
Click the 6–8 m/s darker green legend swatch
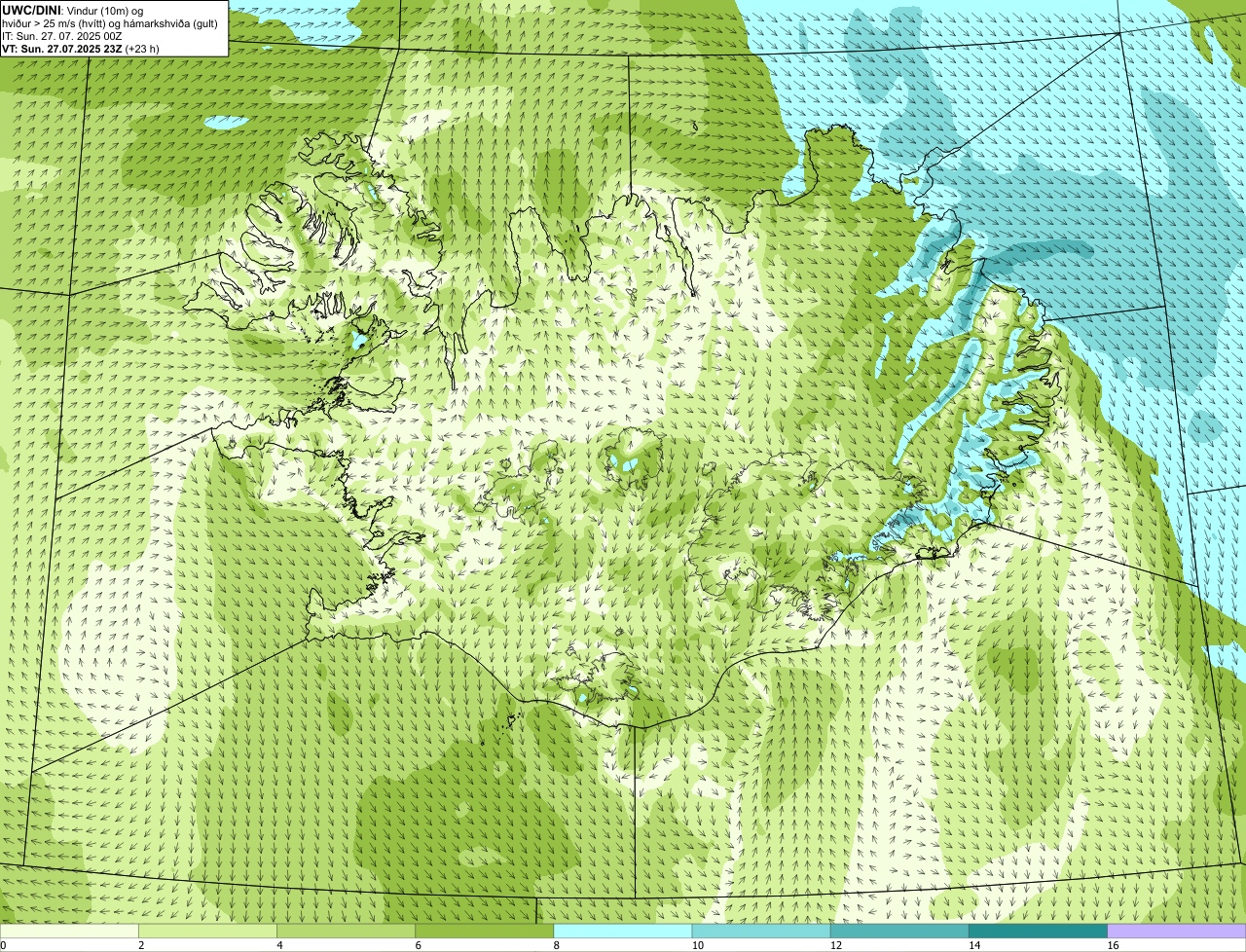click(485, 932)
